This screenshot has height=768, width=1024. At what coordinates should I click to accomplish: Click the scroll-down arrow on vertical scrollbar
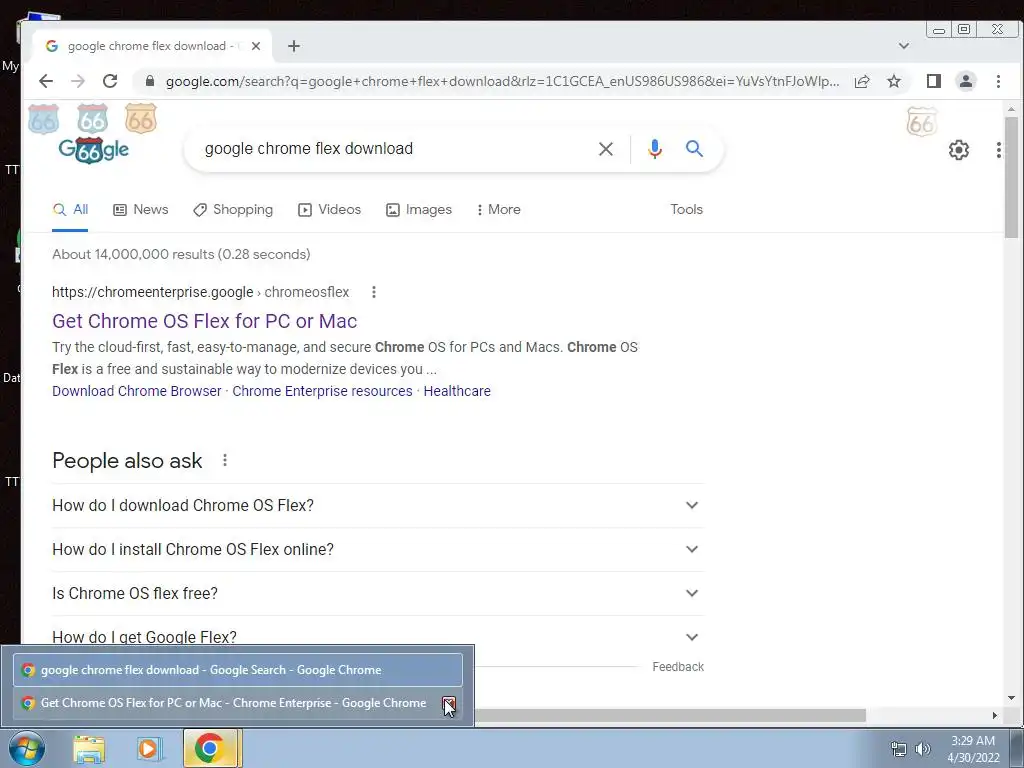click(1011, 698)
